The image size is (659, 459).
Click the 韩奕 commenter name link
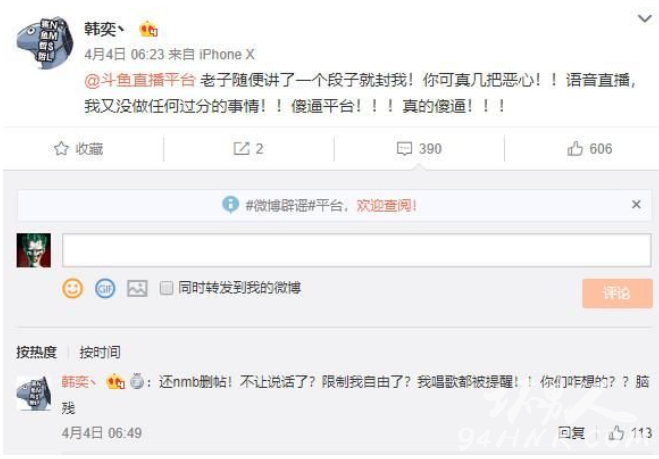click(79, 382)
